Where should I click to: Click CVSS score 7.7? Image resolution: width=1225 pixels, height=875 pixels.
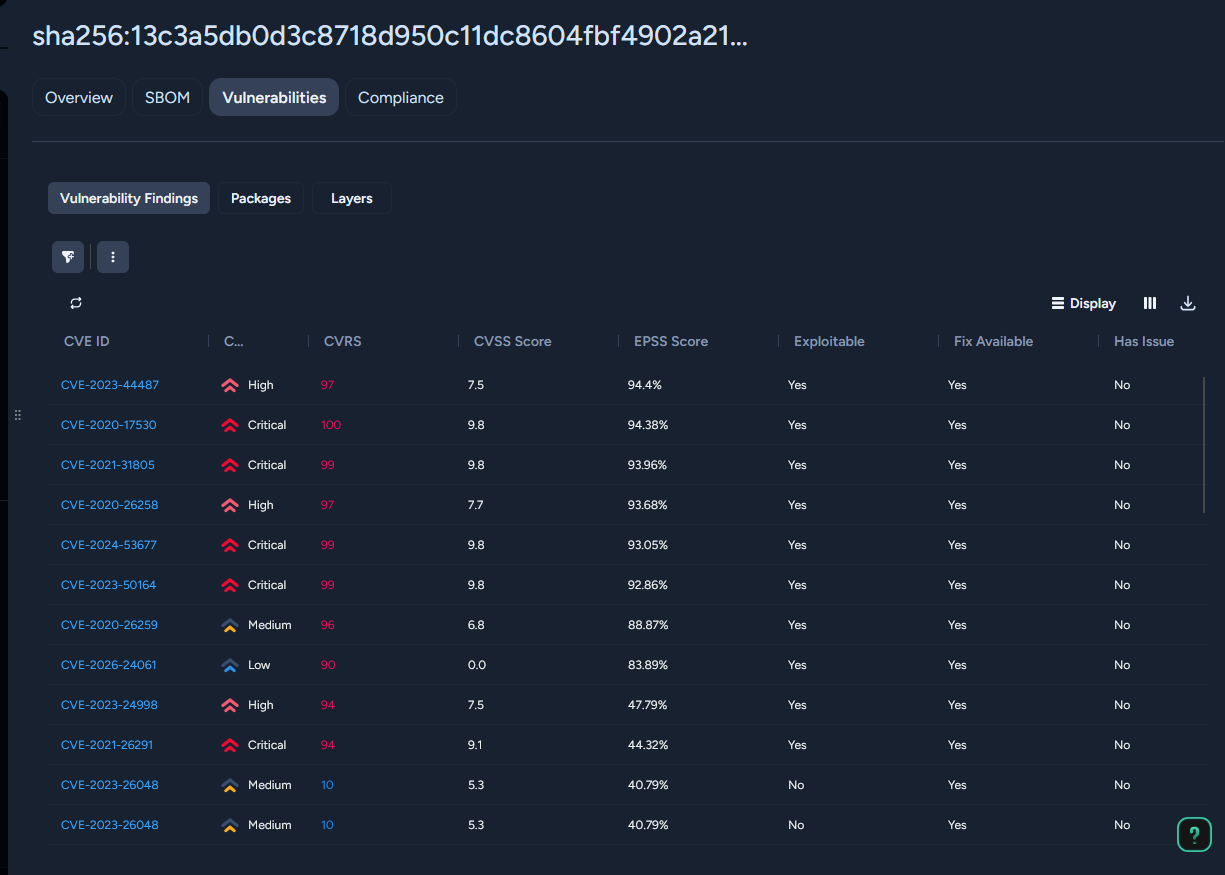[x=476, y=505]
